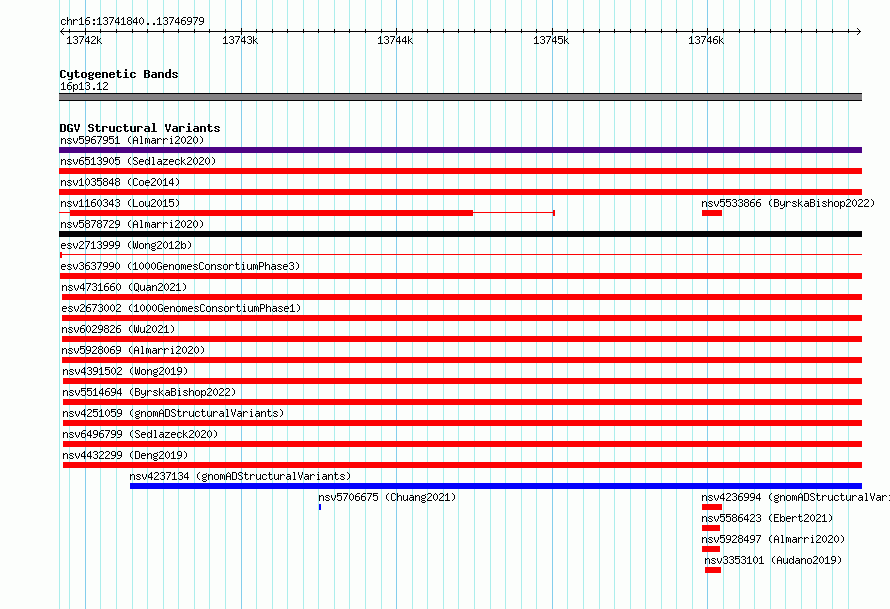Image resolution: width=890 pixels, height=609 pixels.
Task: Select the red nsv6496799 variant bar
Action: click(x=463, y=444)
